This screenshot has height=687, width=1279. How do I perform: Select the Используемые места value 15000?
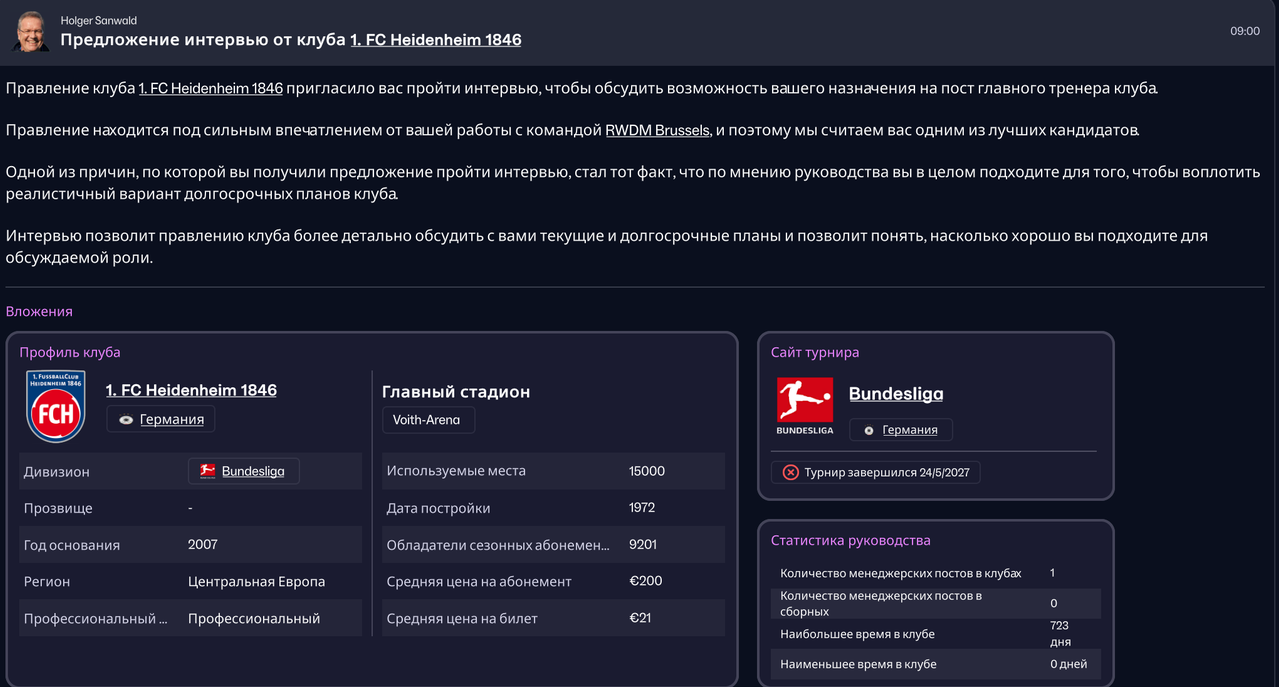point(647,471)
